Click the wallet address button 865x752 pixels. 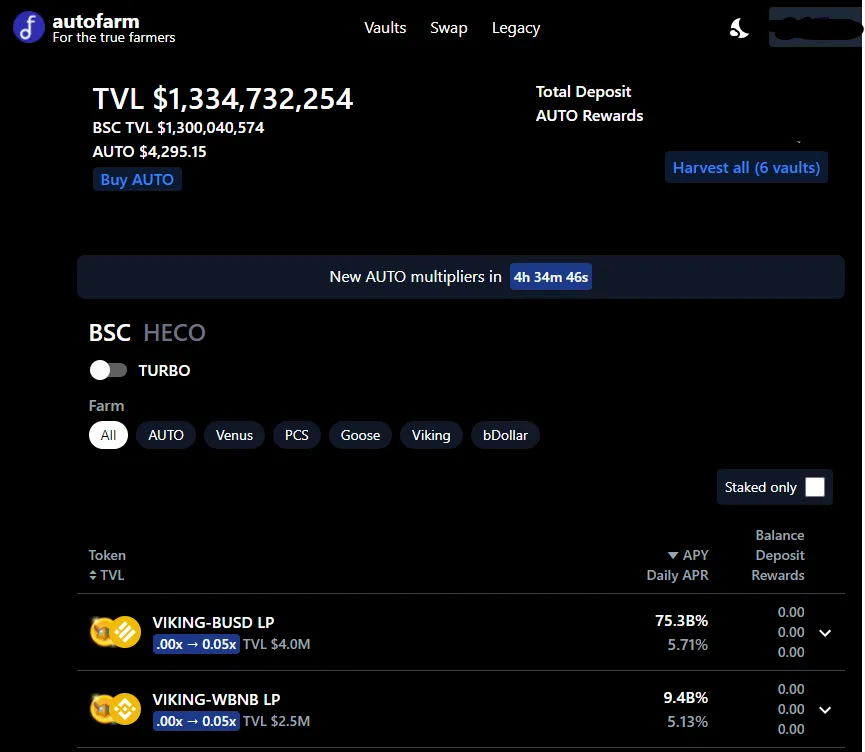tap(815, 28)
